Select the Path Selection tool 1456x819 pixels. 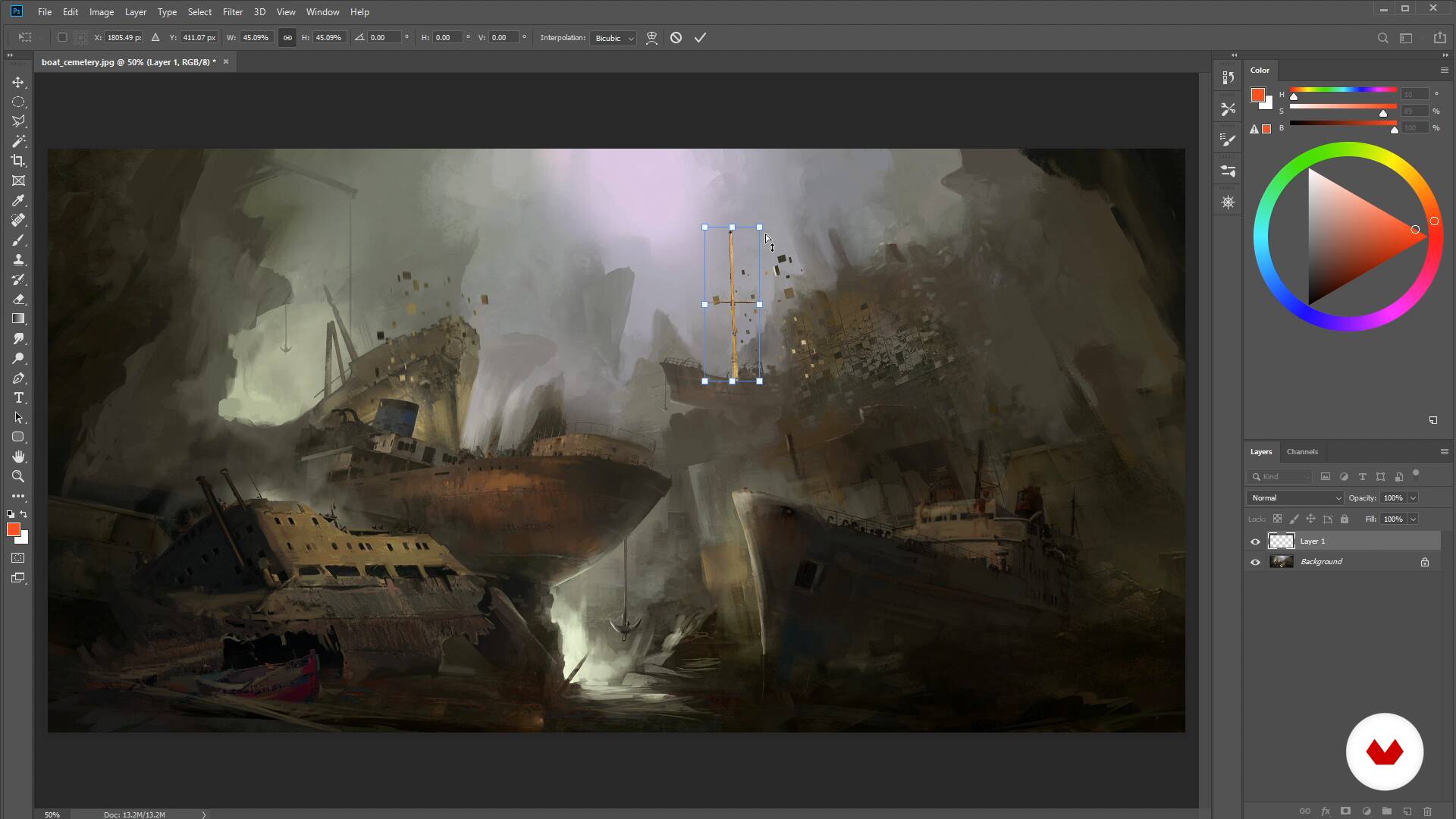click(x=18, y=417)
